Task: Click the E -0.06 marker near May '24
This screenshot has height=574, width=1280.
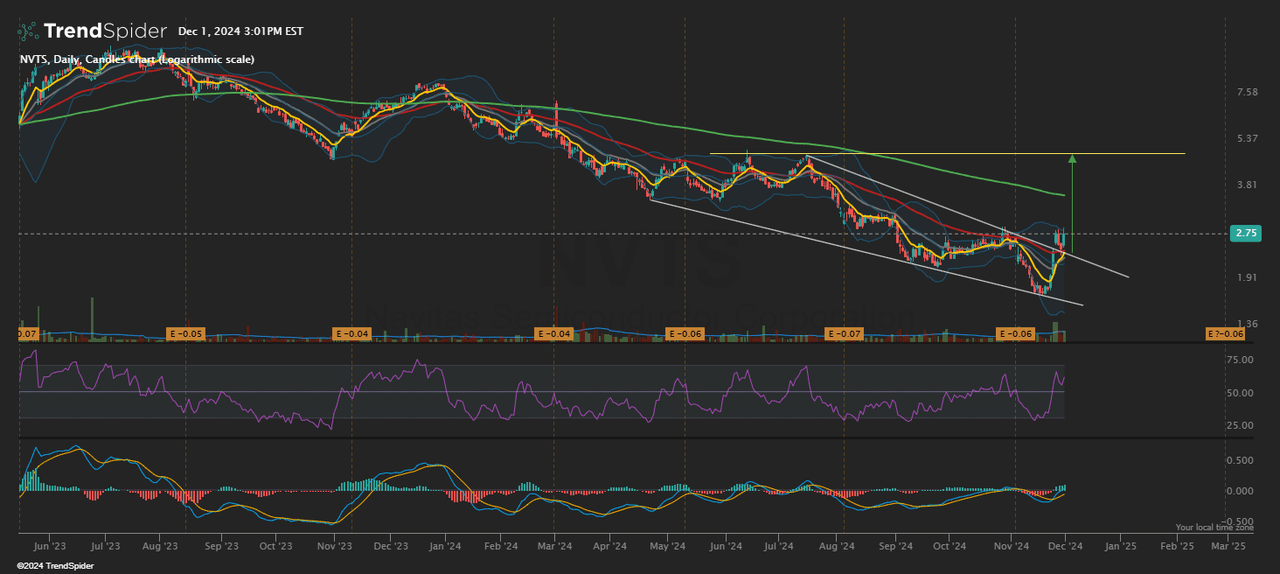Action: point(683,333)
